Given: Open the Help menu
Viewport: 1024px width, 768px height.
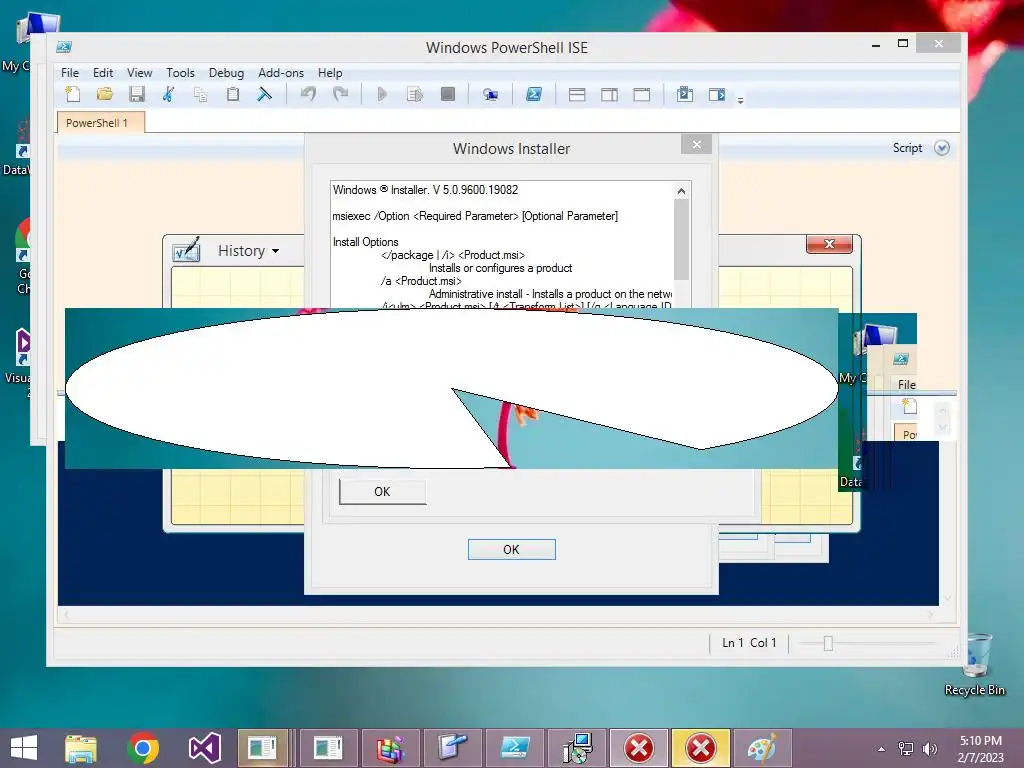Looking at the screenshot, I should click(330, 73).
